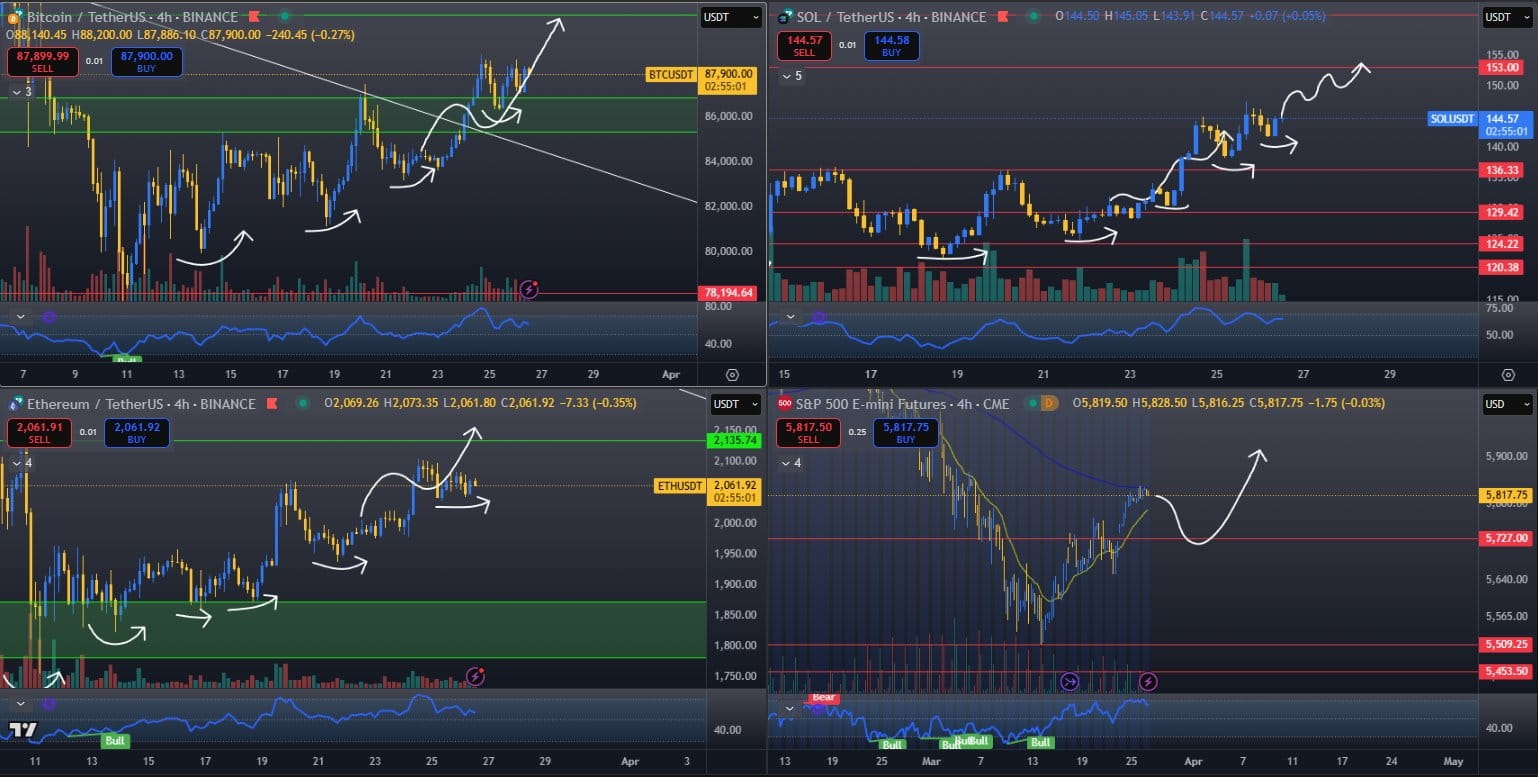Click the Bitcoin SELL 87,899.99 button

pos(42,62)
